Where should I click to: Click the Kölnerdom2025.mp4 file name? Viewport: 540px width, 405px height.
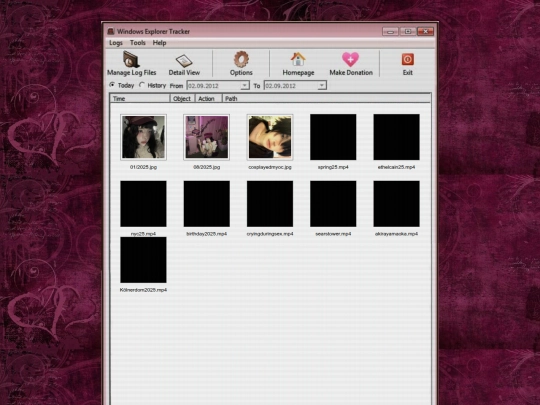click(143, 290)
